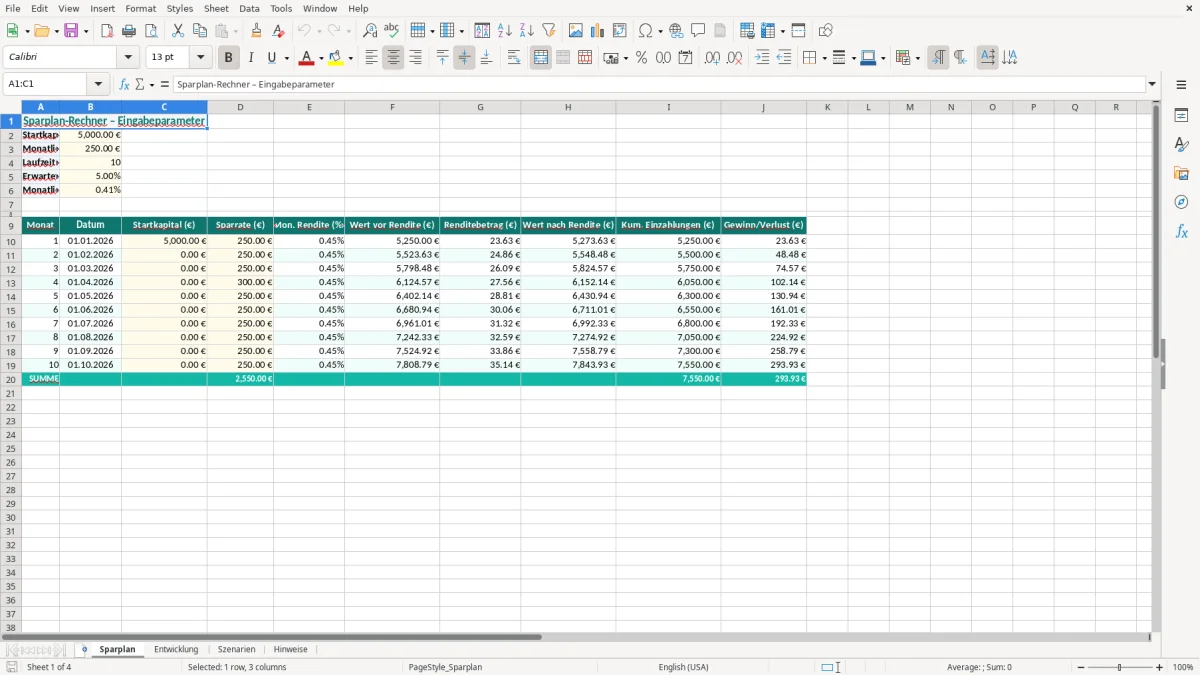
Task: Open the background color dropdown arrow
Action: coord(350,58)
